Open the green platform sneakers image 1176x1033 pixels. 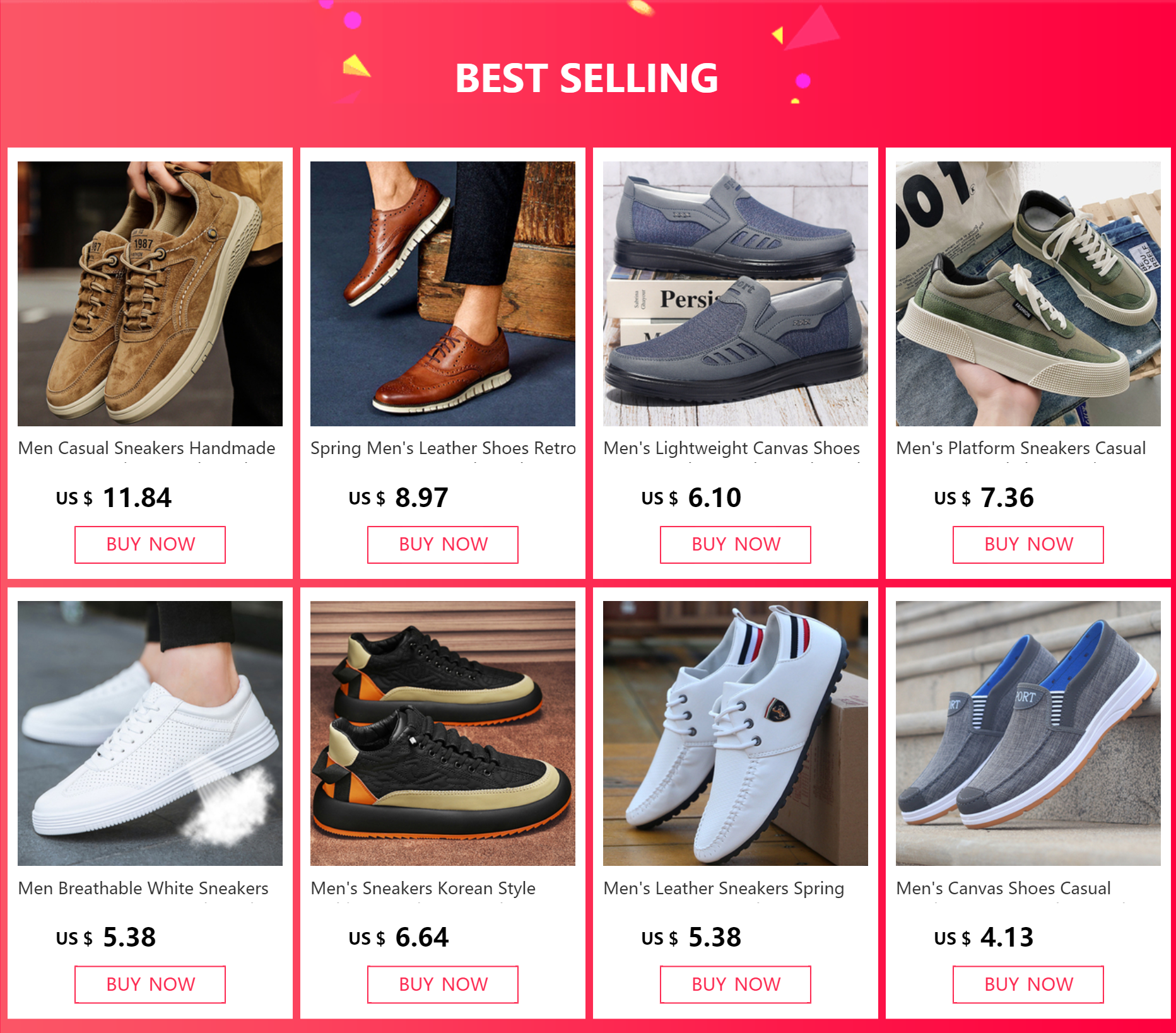point(1028,294)
